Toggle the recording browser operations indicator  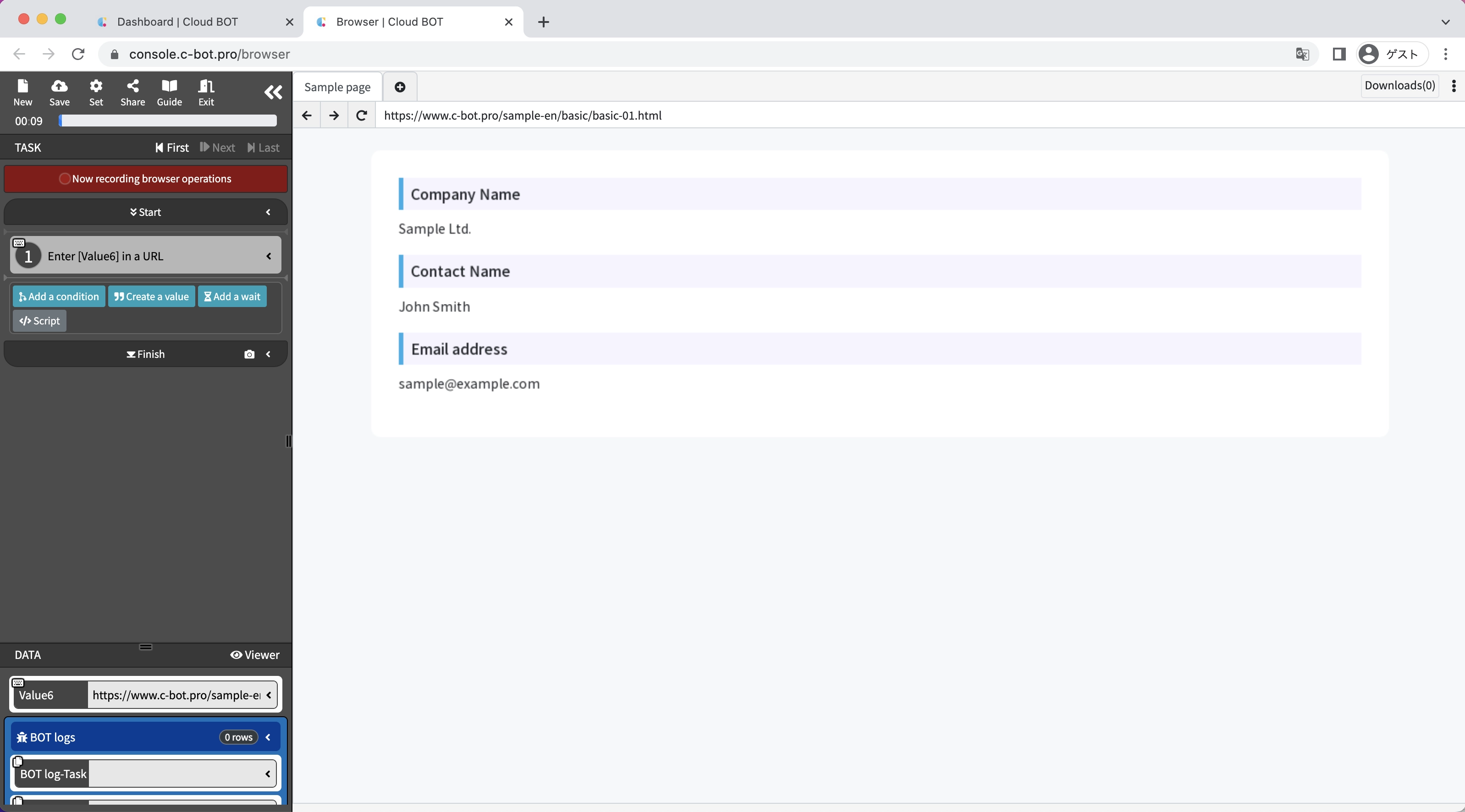point(146,179)
